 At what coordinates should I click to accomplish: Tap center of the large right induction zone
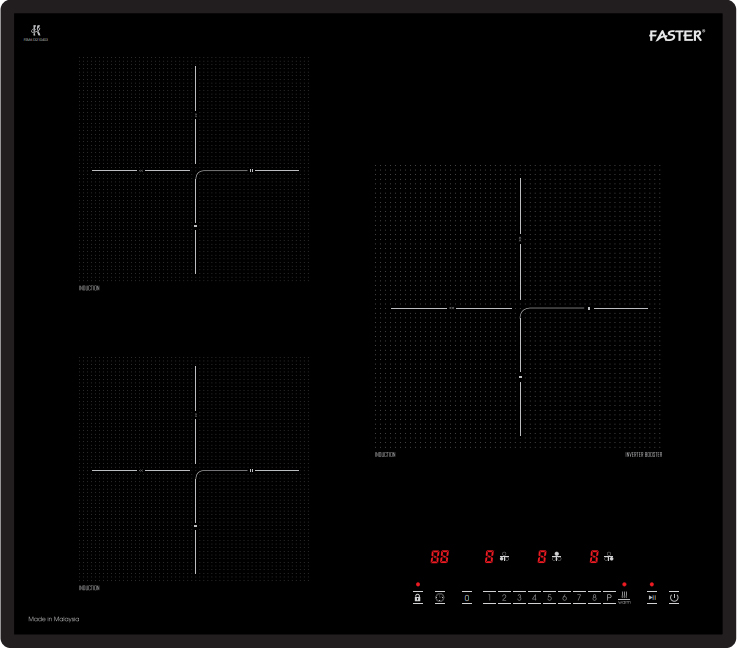(x=520, y=308)
